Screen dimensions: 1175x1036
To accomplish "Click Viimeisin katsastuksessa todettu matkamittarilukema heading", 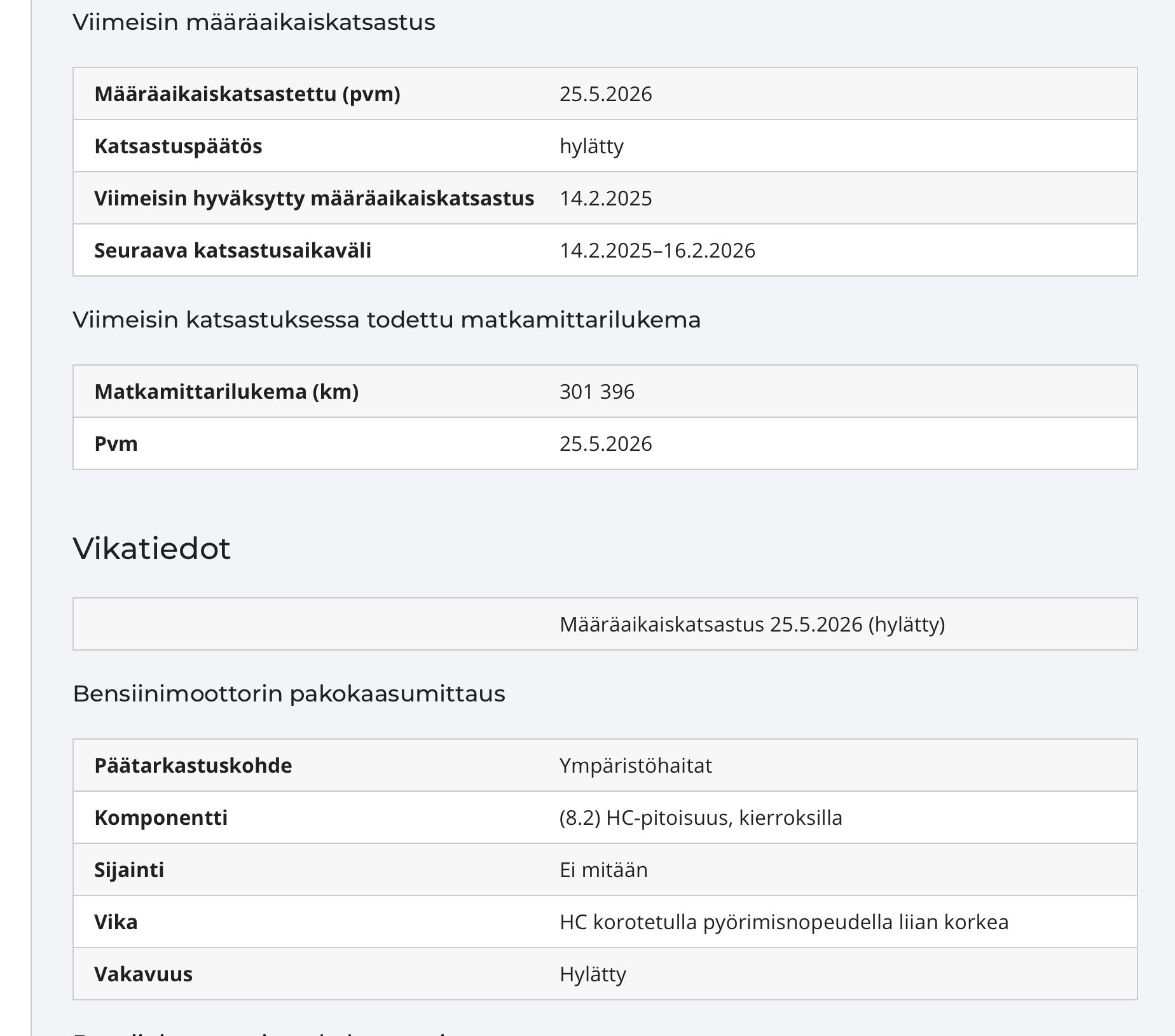I will coord(387,320).
